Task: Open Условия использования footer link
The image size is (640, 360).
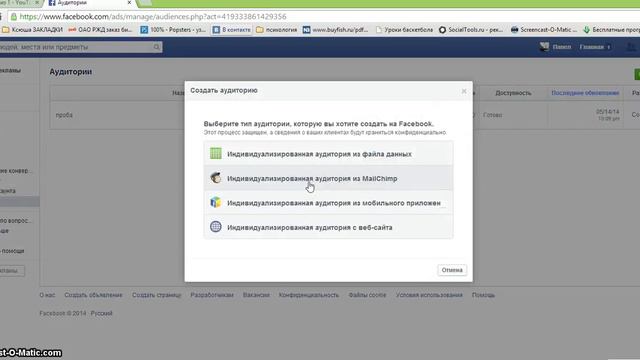Action: pyautogui.click(x=429, y=295)
